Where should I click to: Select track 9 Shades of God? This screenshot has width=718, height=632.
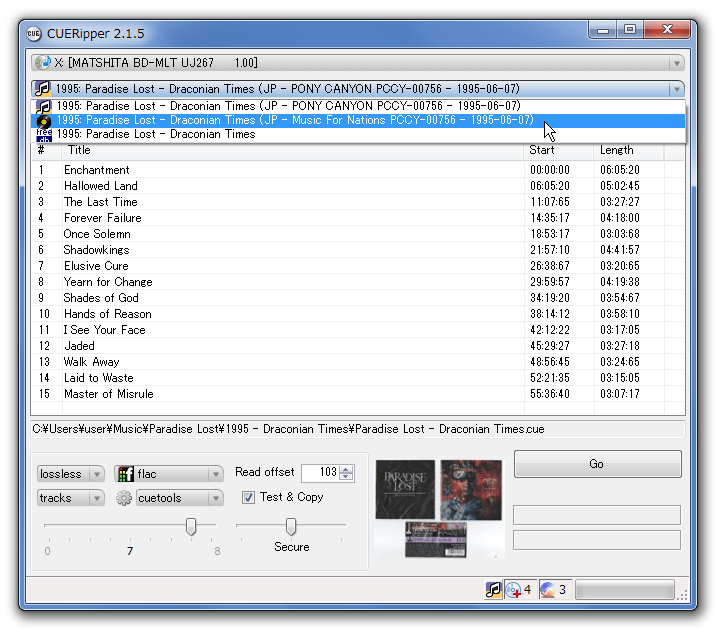point(358,298)
